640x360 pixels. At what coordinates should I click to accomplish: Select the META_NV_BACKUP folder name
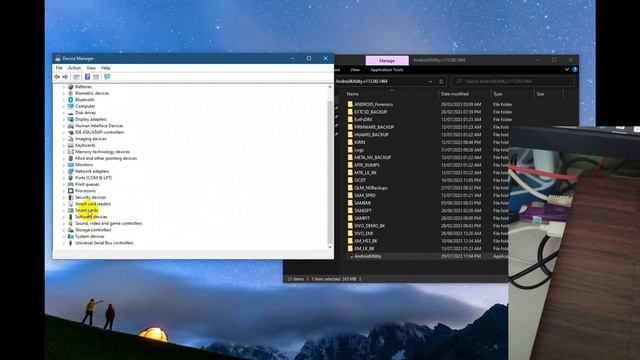pos(373,157)
